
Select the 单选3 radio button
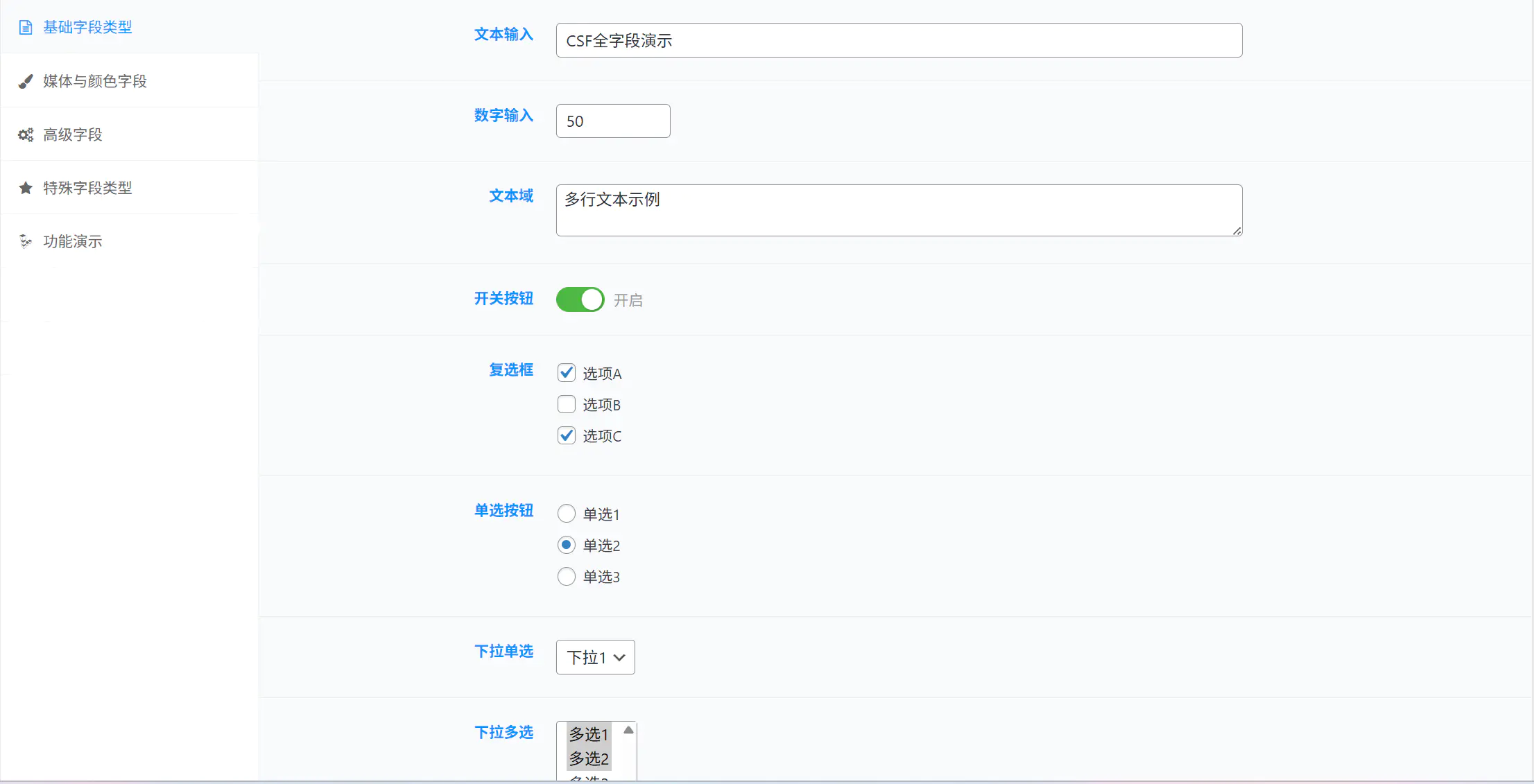point(567,576)
